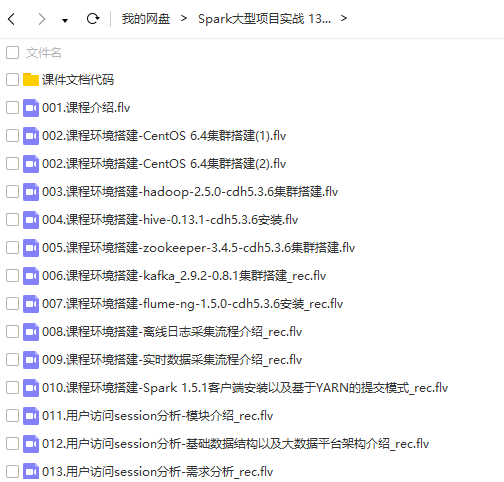
Task: Select checkbox for 010 Spark 1.5.1客户端安装 file
Action: click(x=12, y=388)
